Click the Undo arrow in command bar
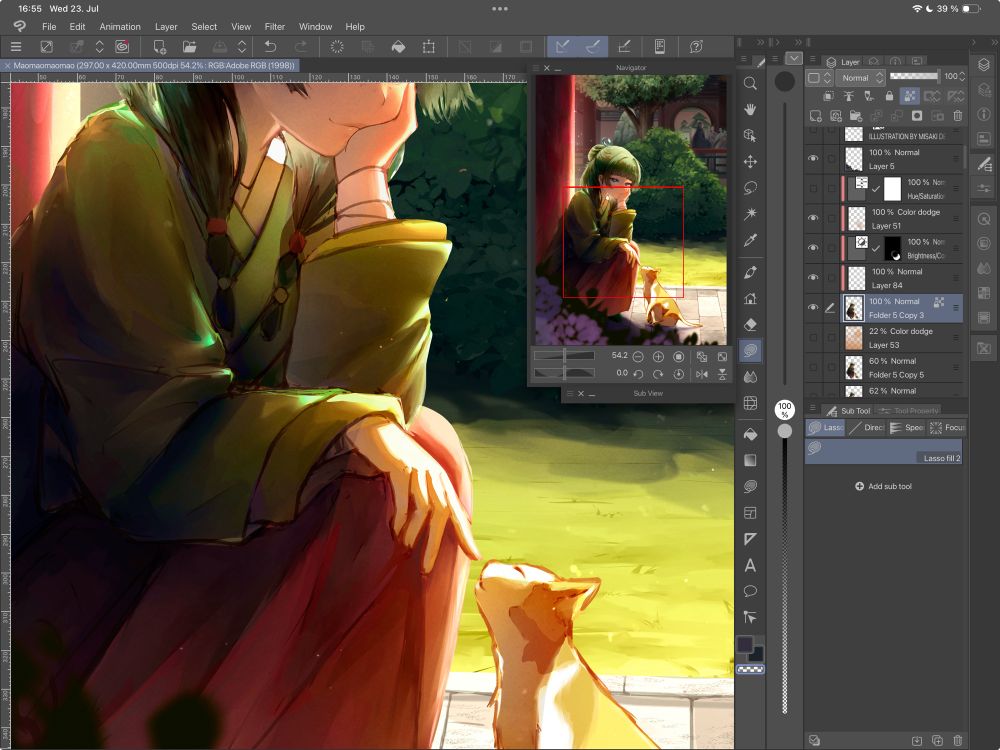Screen dimensions: 1000x750 click(x=270, y=47)
